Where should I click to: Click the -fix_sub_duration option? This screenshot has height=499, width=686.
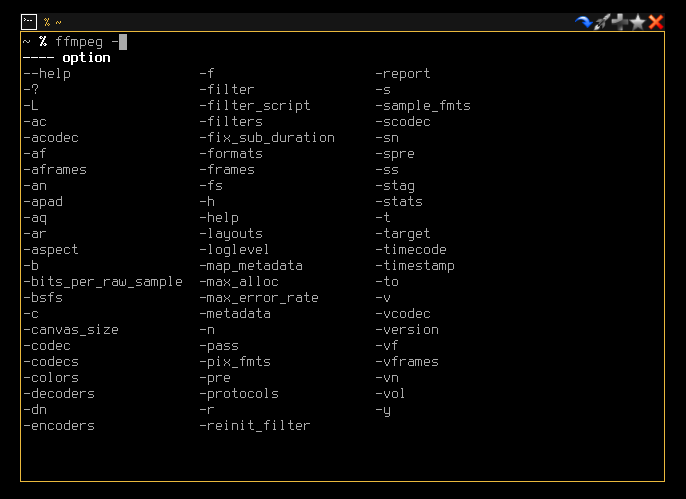267,138
